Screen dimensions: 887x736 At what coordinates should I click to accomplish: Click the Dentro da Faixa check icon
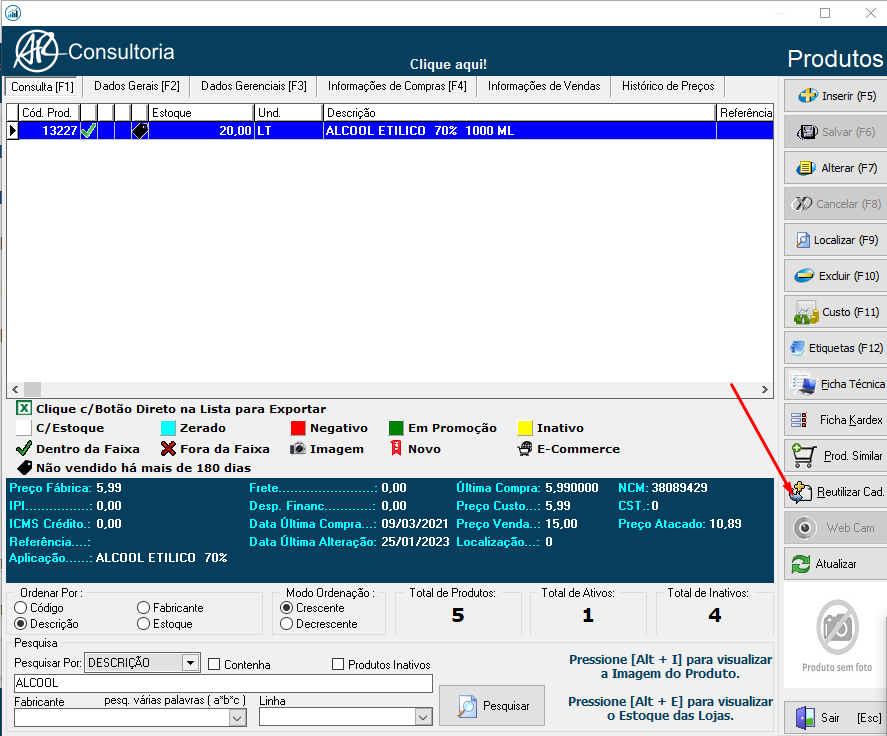(24, 449)
